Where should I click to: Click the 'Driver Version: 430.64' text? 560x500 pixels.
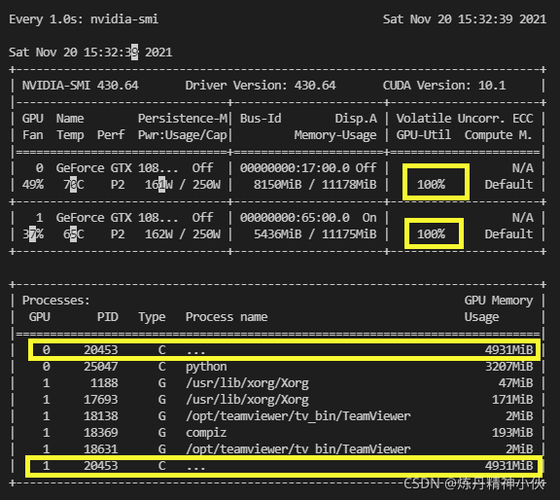[x=260, y=85]
